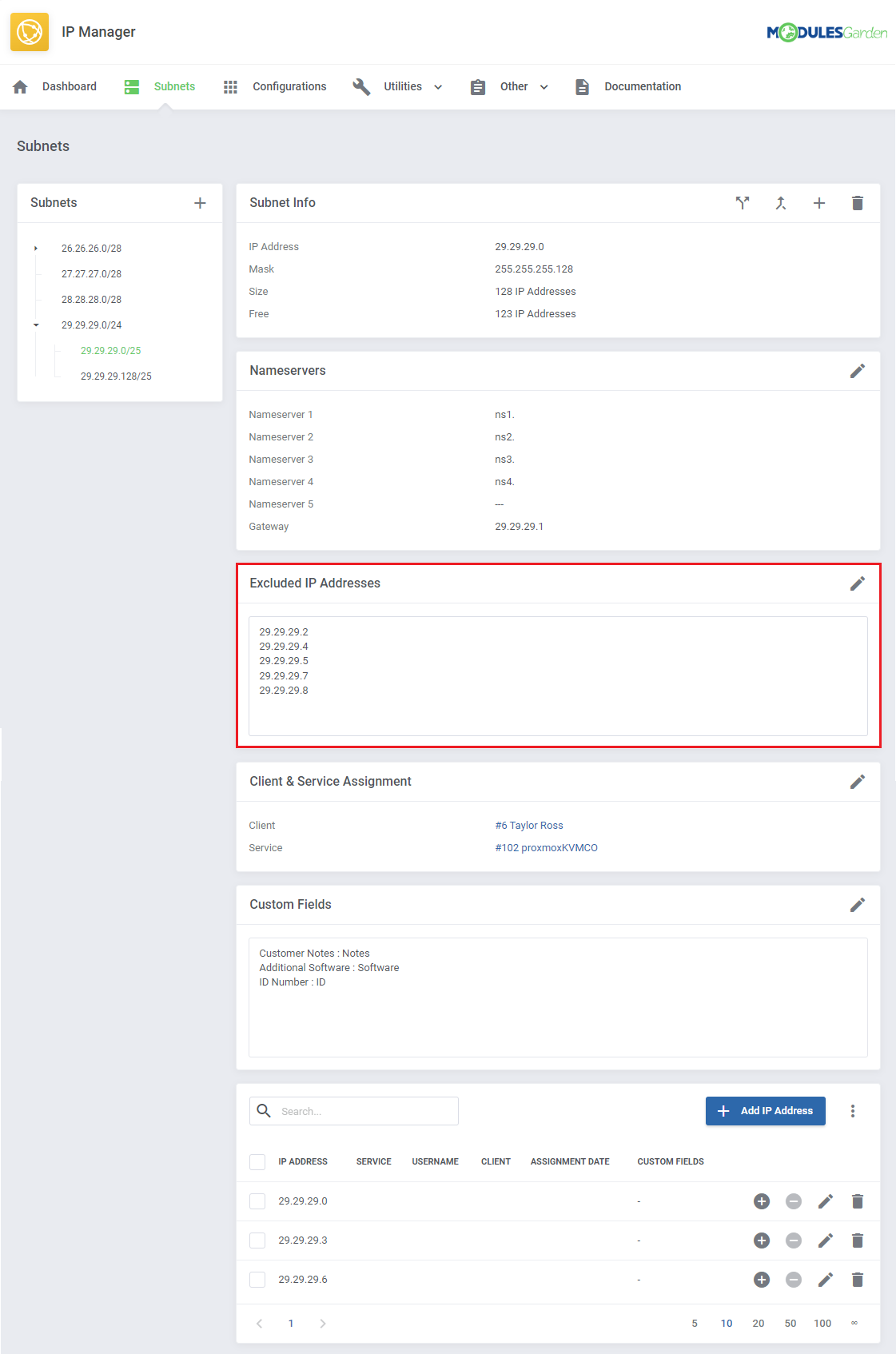
Task: Edit IP 29.29.29.0 with pencil icon
Action: point(826,1201)
